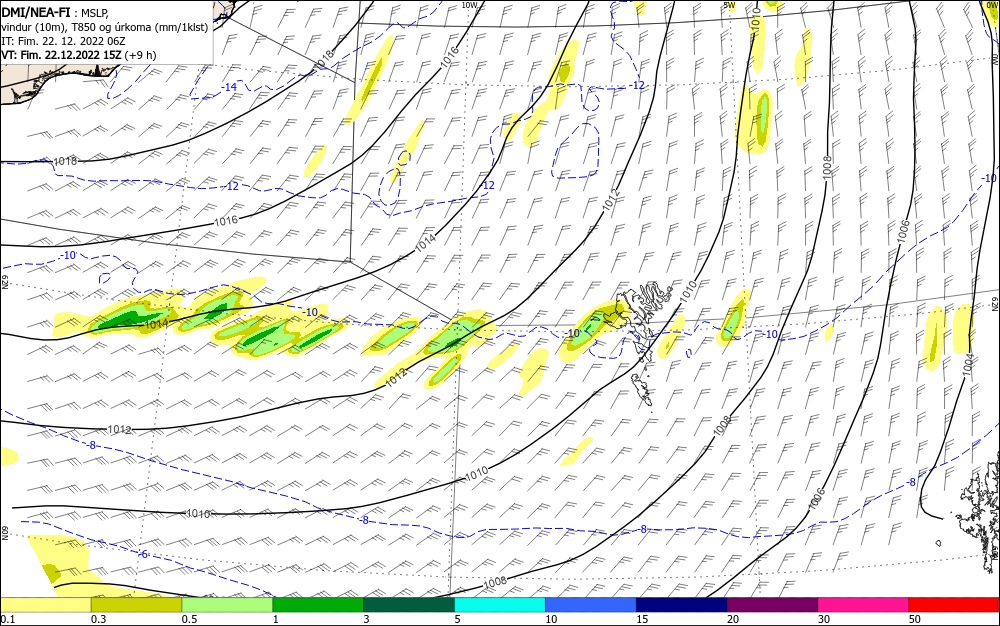Click the -6 isotherm label

(144, 554)
